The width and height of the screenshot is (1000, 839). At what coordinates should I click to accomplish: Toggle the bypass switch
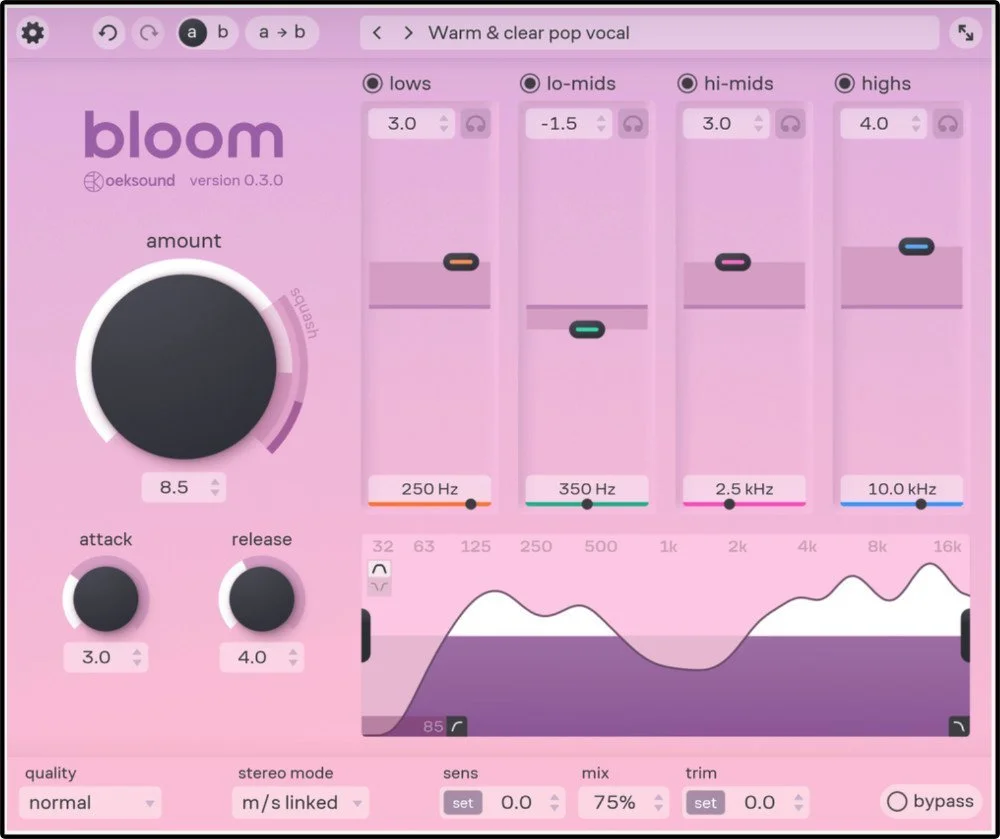[x=931, y=801]
